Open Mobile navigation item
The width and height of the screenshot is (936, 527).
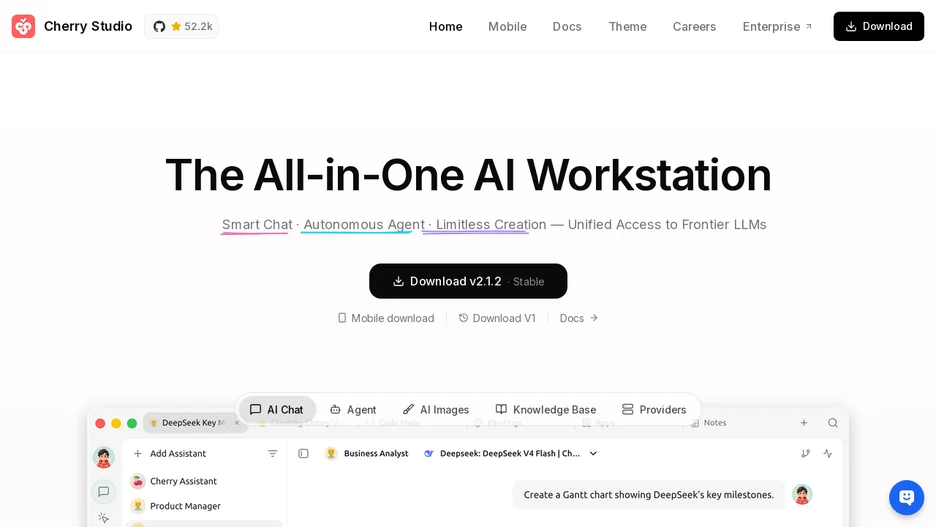click(507, 26)
